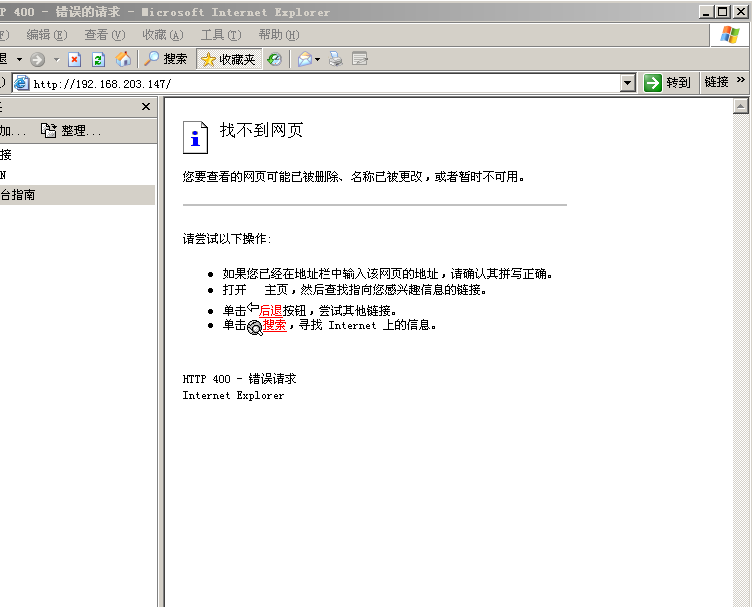Click the 后退 link in error page

pyautogui.click(x=270, y=311)
